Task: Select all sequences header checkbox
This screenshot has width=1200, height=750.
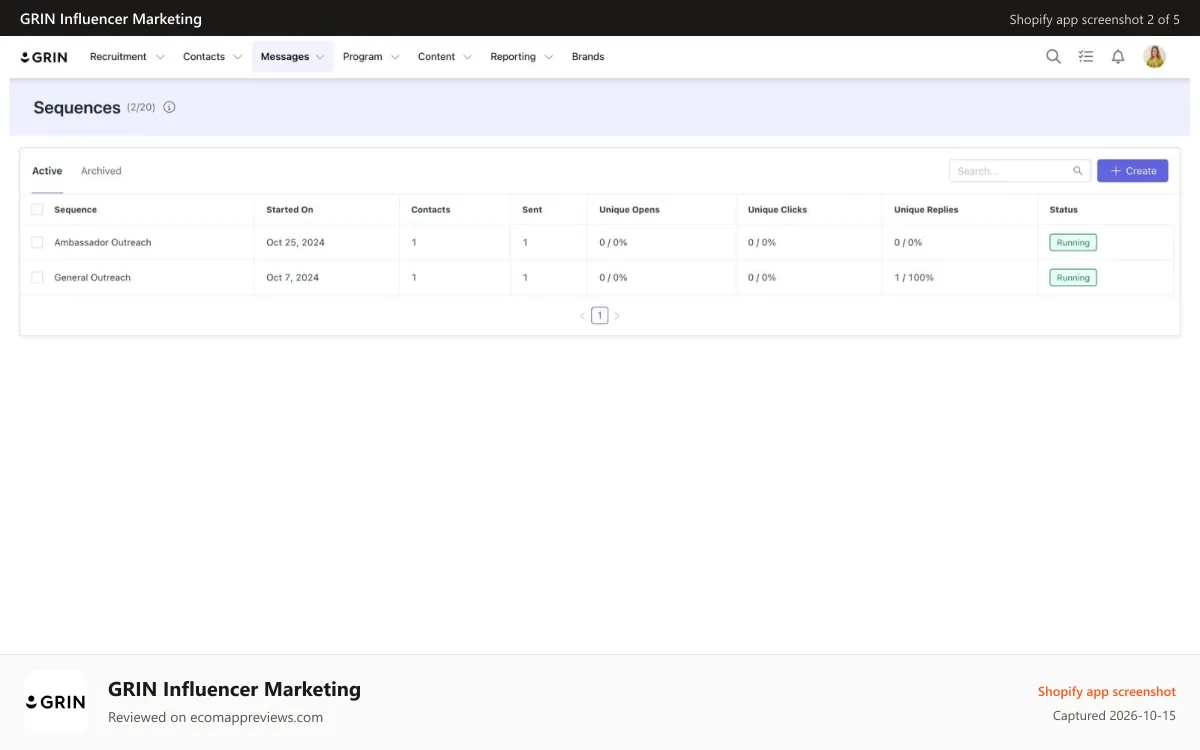Action: 37,210
